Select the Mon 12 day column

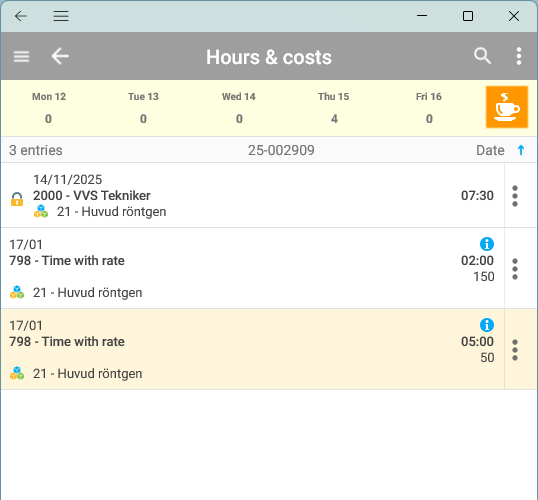point(49,108)
